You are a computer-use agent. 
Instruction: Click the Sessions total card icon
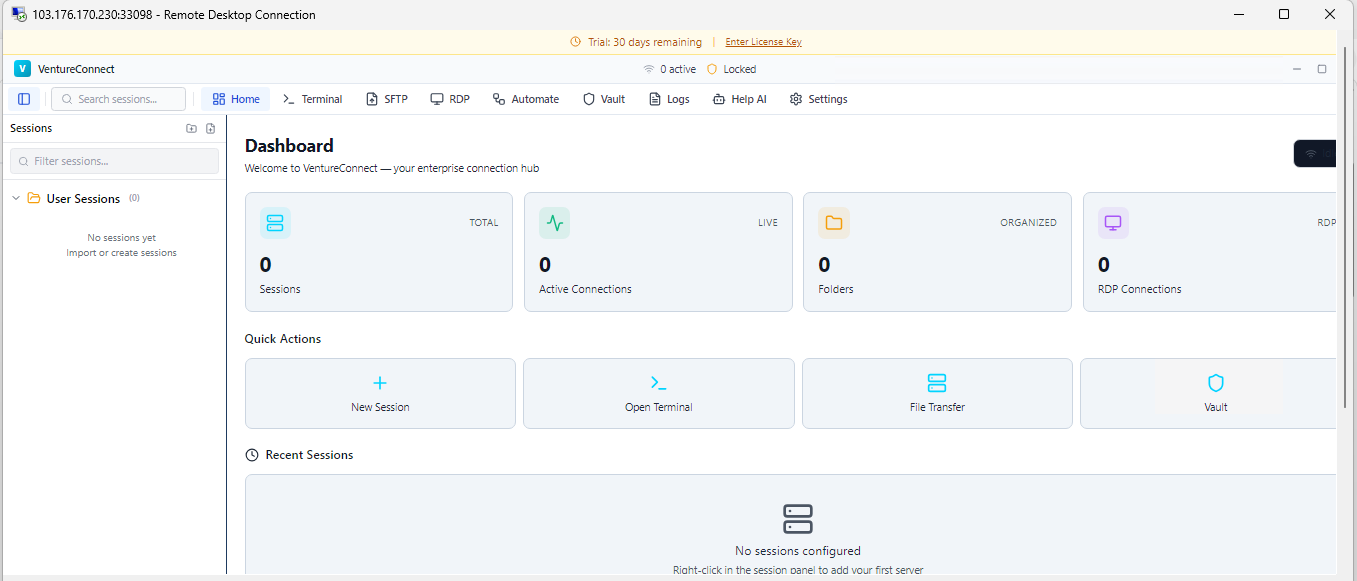[x=275, y=223]
